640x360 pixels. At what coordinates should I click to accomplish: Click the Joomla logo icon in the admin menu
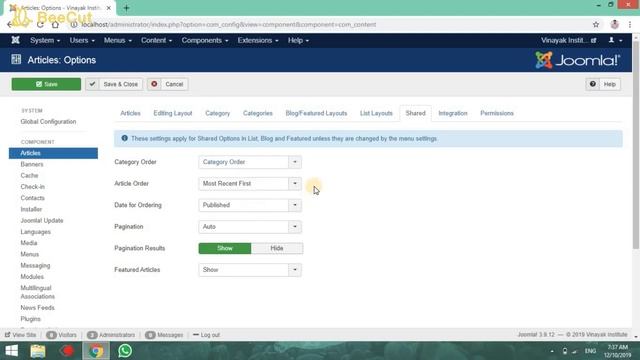[16, 40]
